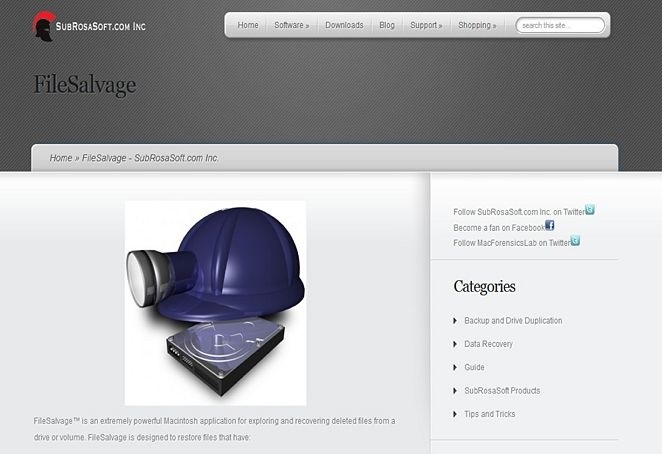The image size is (662, 454).
Task: Expand the Support menu in navigation
Action: [426, 25]
